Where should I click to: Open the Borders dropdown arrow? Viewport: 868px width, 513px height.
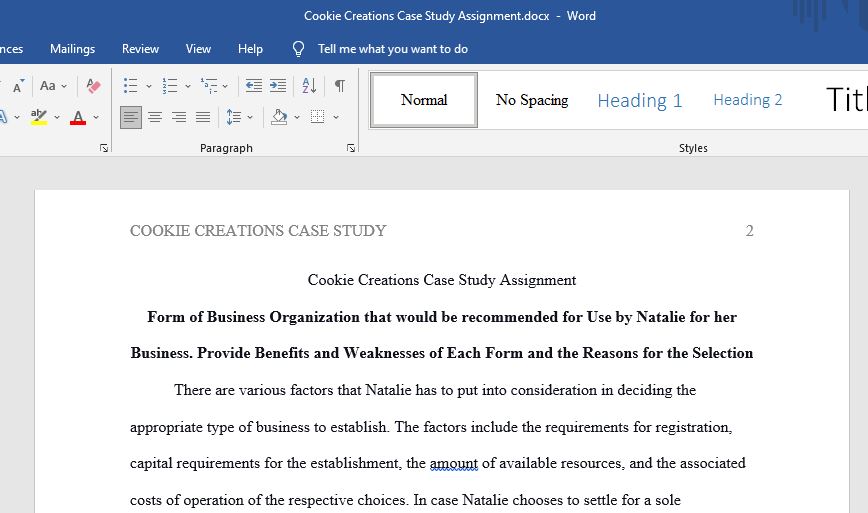[x=335, y=117]
